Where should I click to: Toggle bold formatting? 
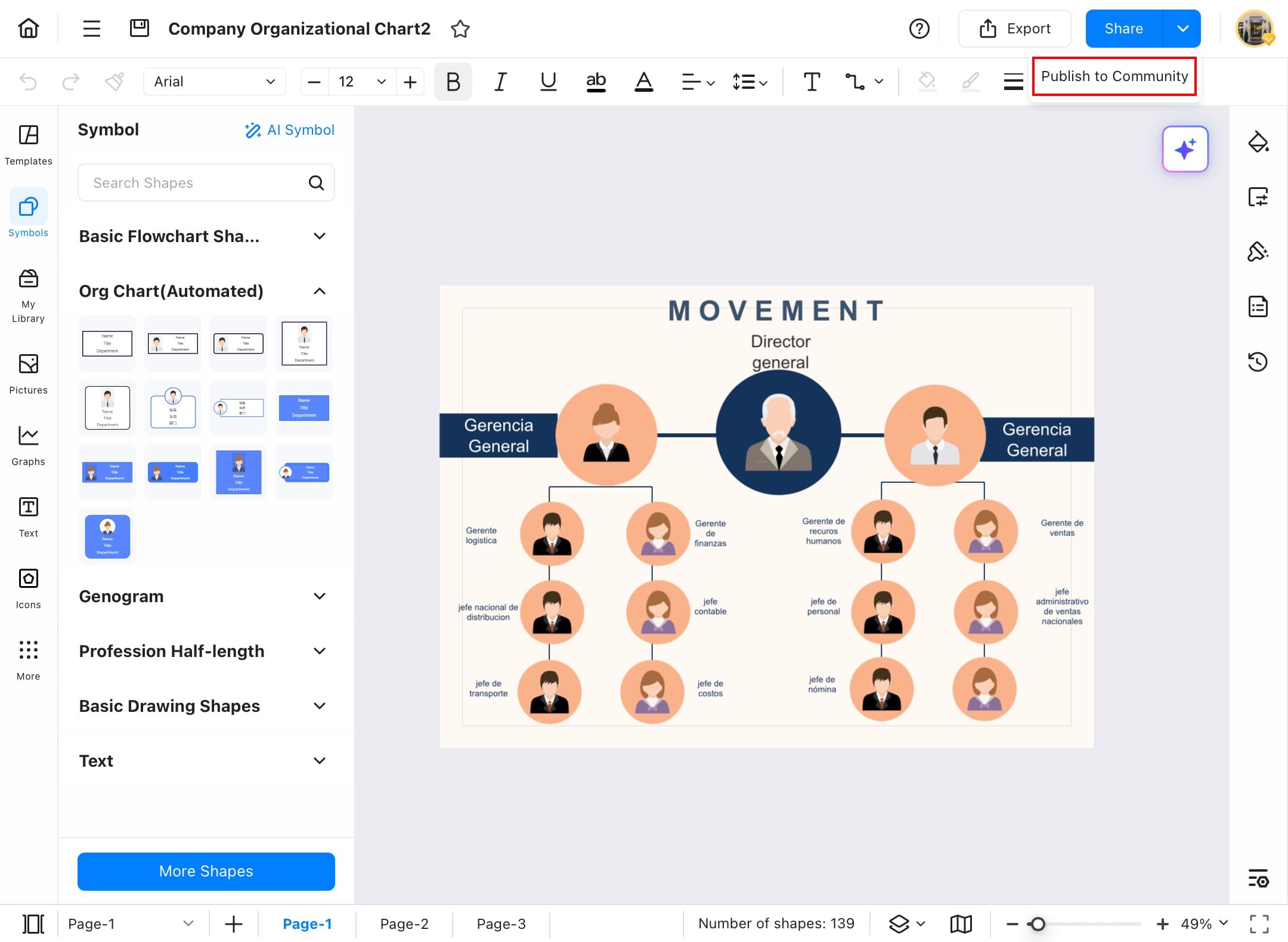pyautogui.click(x=453, y=82)
